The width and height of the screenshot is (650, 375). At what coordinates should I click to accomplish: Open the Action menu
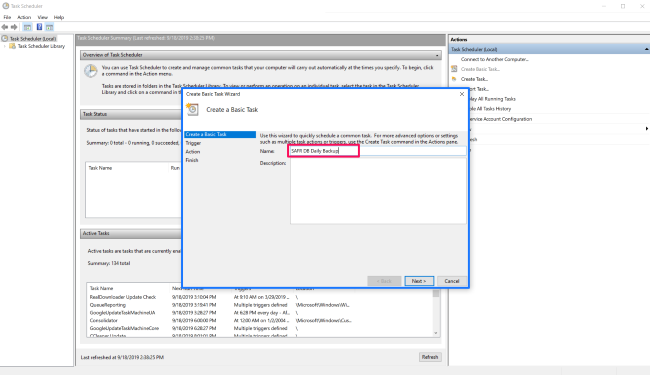pos(24,17)
